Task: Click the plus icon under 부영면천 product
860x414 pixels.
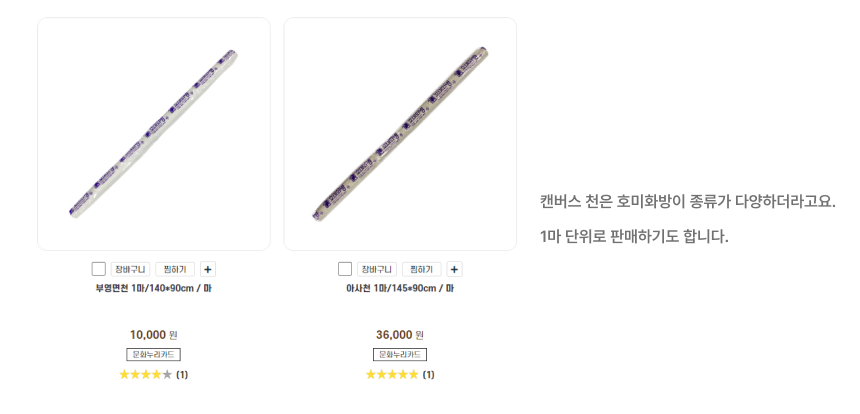Action: coord(208,269)
